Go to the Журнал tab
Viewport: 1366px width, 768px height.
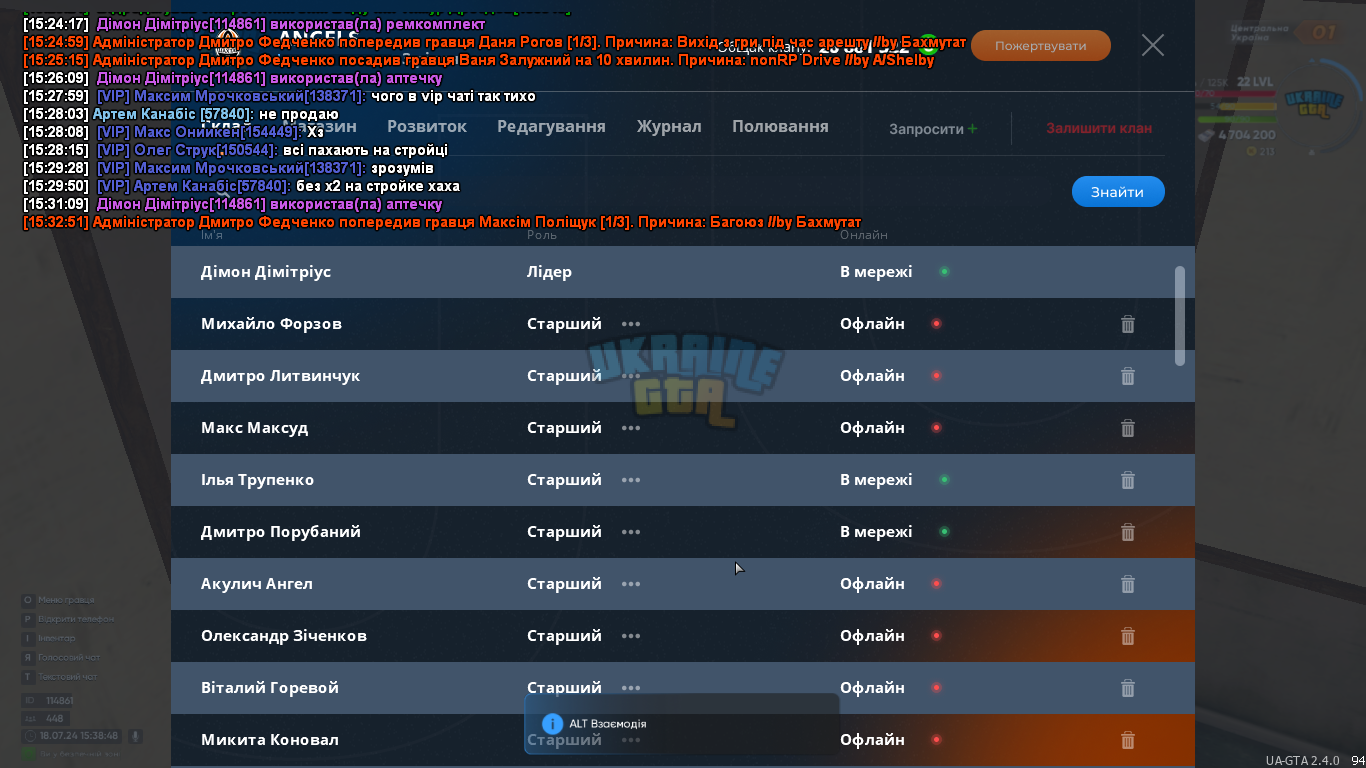[x=669, y=127]
